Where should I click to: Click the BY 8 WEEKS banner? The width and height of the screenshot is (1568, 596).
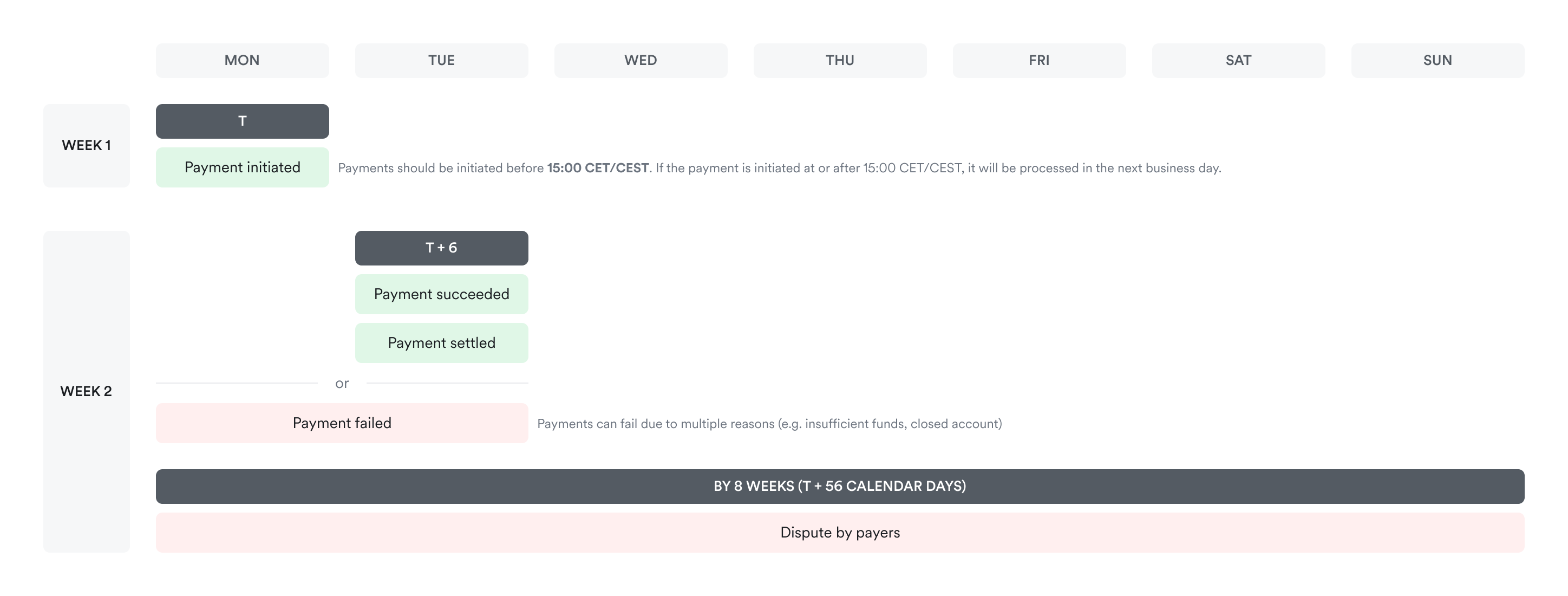pyautogui.click(x=839, y=487)
